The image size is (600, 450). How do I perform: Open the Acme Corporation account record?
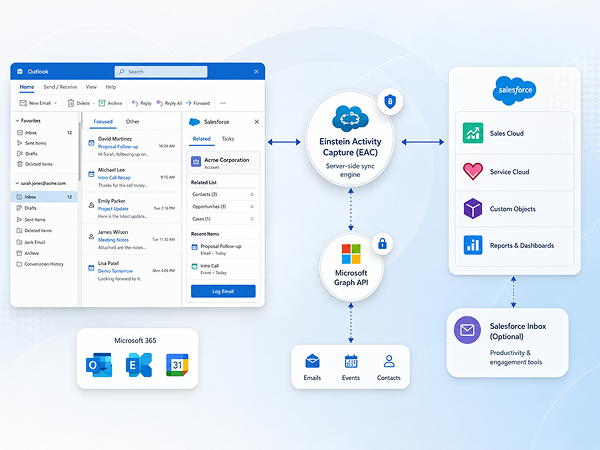coord(223,163)
